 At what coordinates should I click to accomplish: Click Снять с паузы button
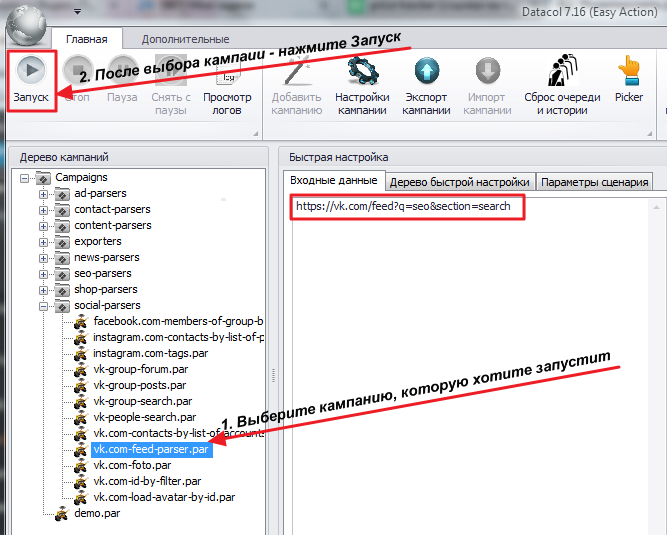pyautogui.click(x=171, y=85)
